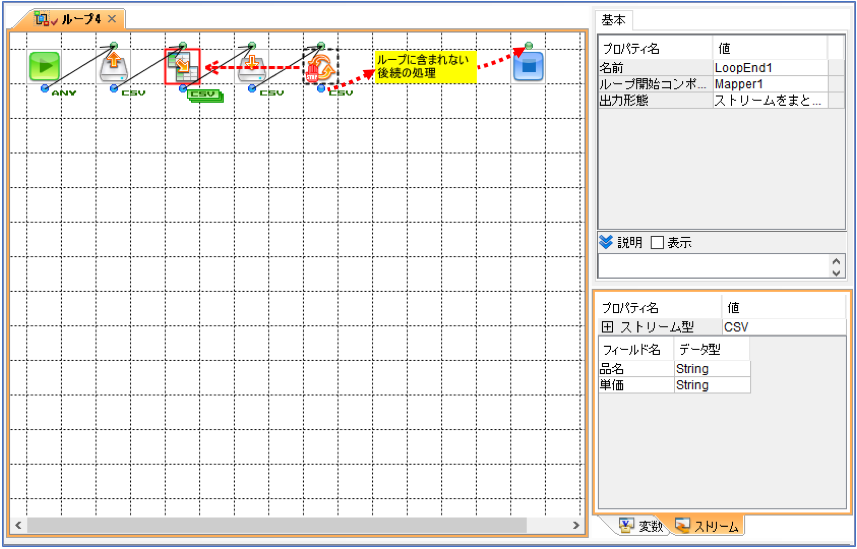The height and width of the screenshot is (549, 857).
Task: Select the LoopEnd stop component icon
Action: click(x=321, y=66)
